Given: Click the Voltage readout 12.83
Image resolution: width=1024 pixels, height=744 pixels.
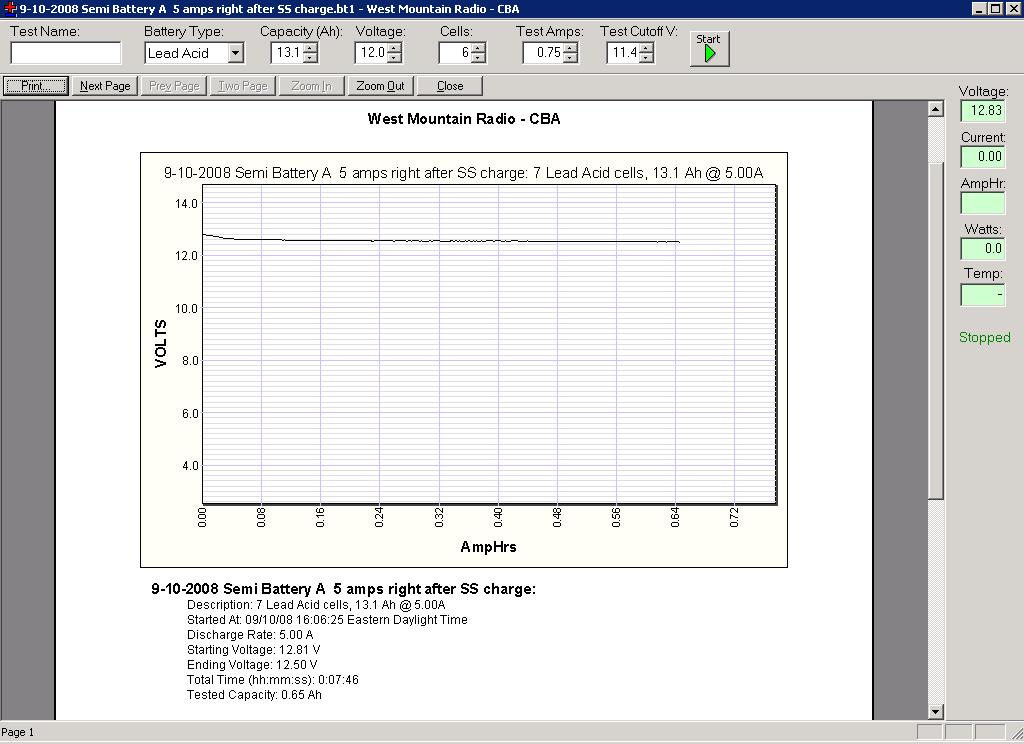Looking at the screenshot, I should [x=983, y=110].
